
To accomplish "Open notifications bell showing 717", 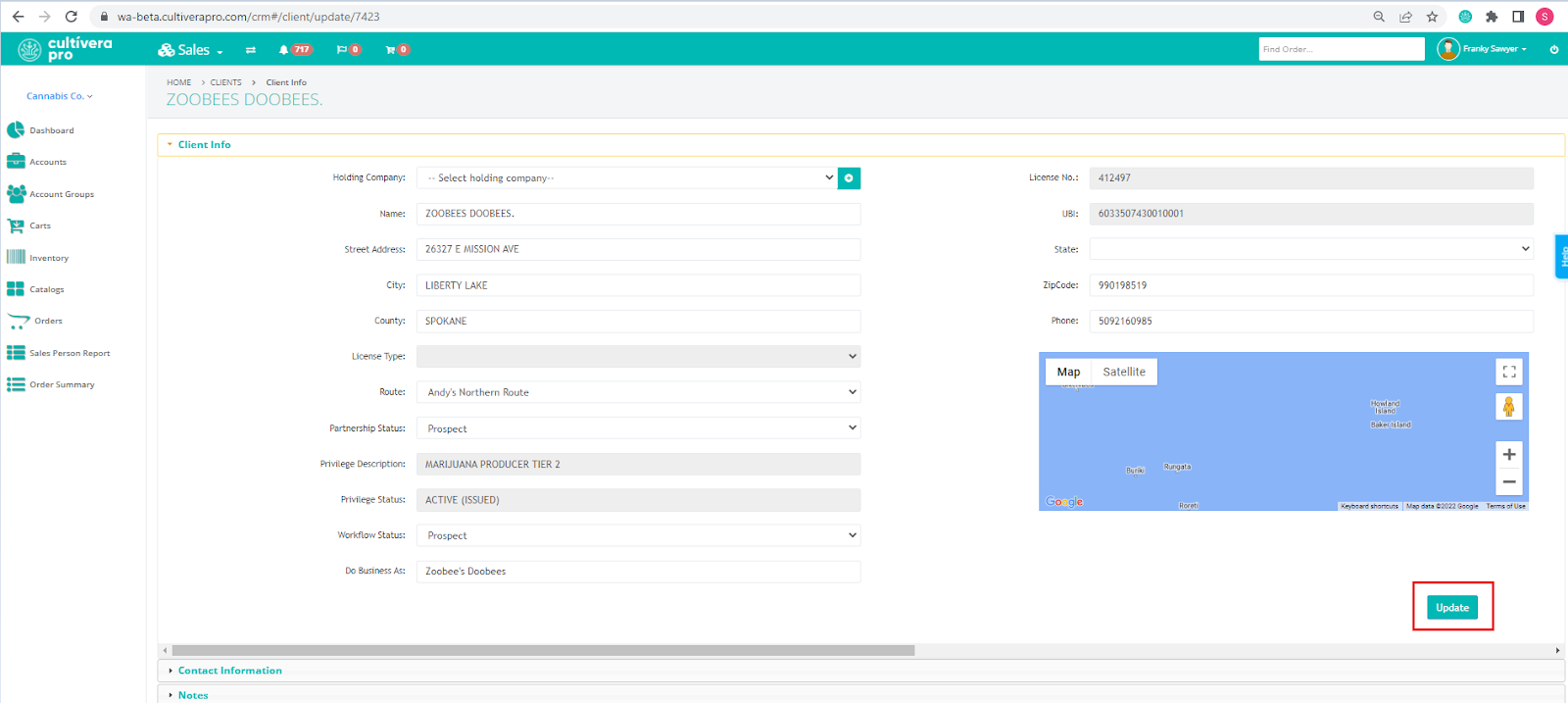I will (295, 50).
